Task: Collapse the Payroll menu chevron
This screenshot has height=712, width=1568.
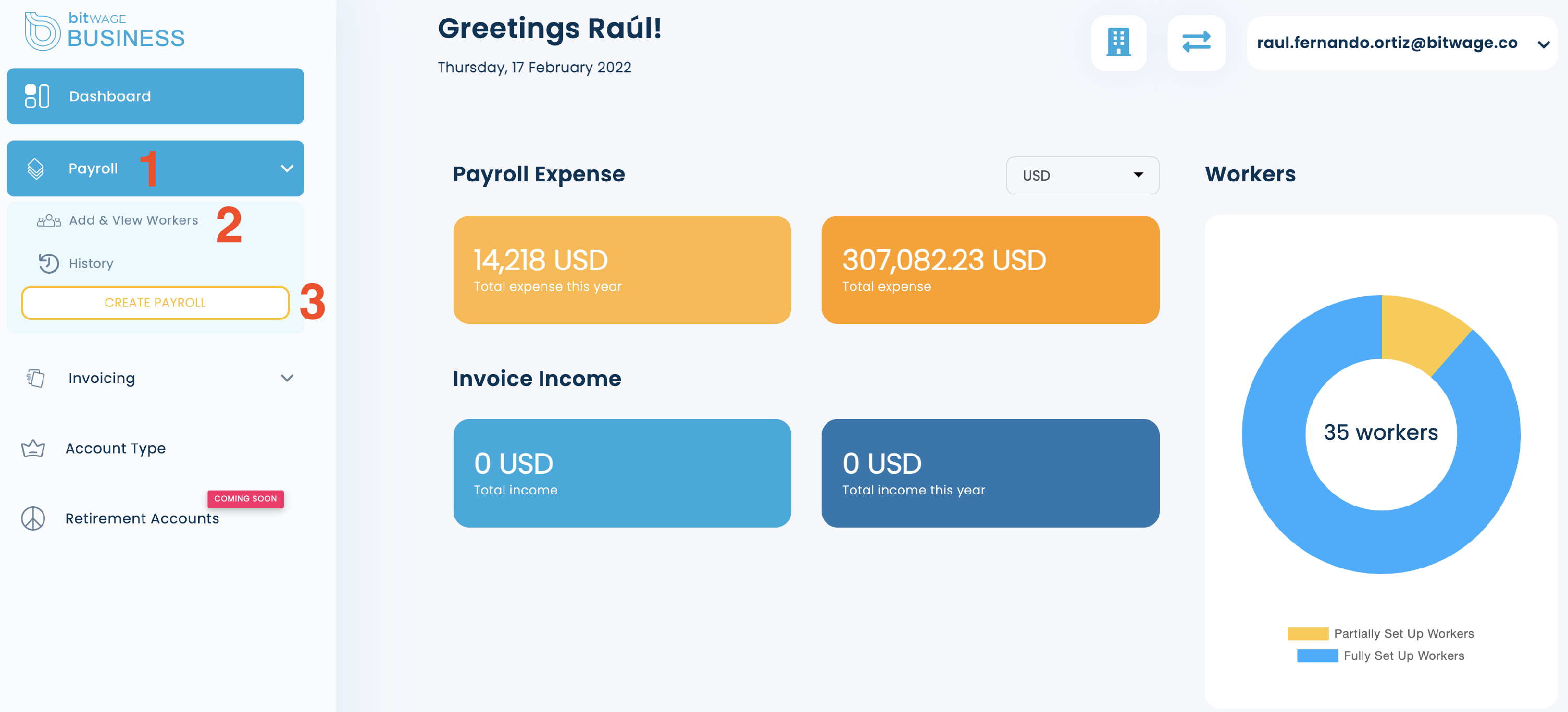Action: pyautogui.click(x=287, y=169)
